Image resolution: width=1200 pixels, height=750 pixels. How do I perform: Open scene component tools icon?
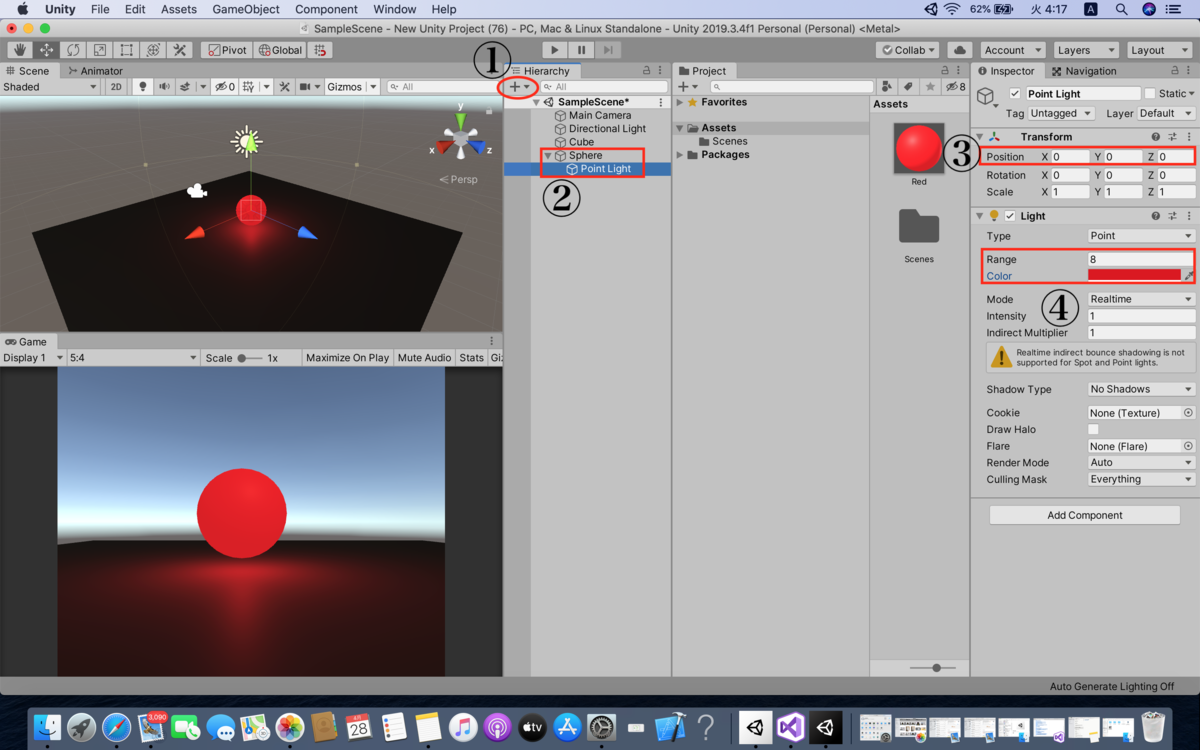click(285, 87)
